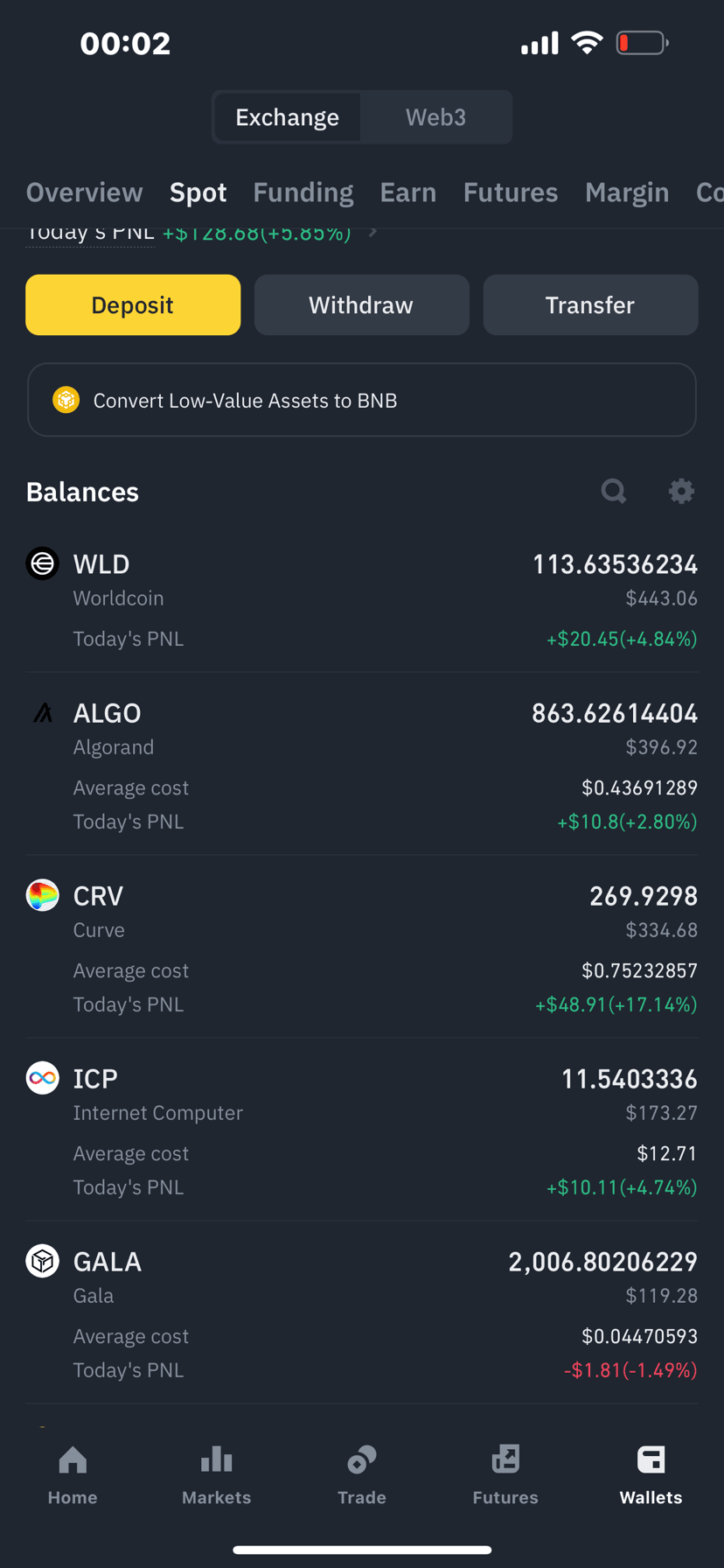Tap the Internet Computer ICP icon

click(42, 1078)
